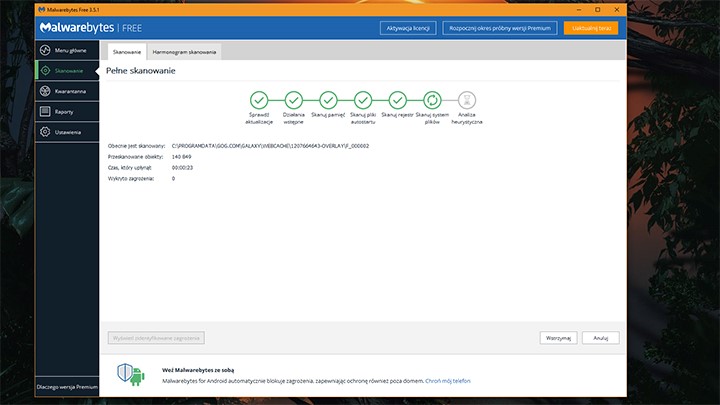Screen dimensions: 720x405
Task: Open the Chroń mój telefon link
Action: (448, 381)
